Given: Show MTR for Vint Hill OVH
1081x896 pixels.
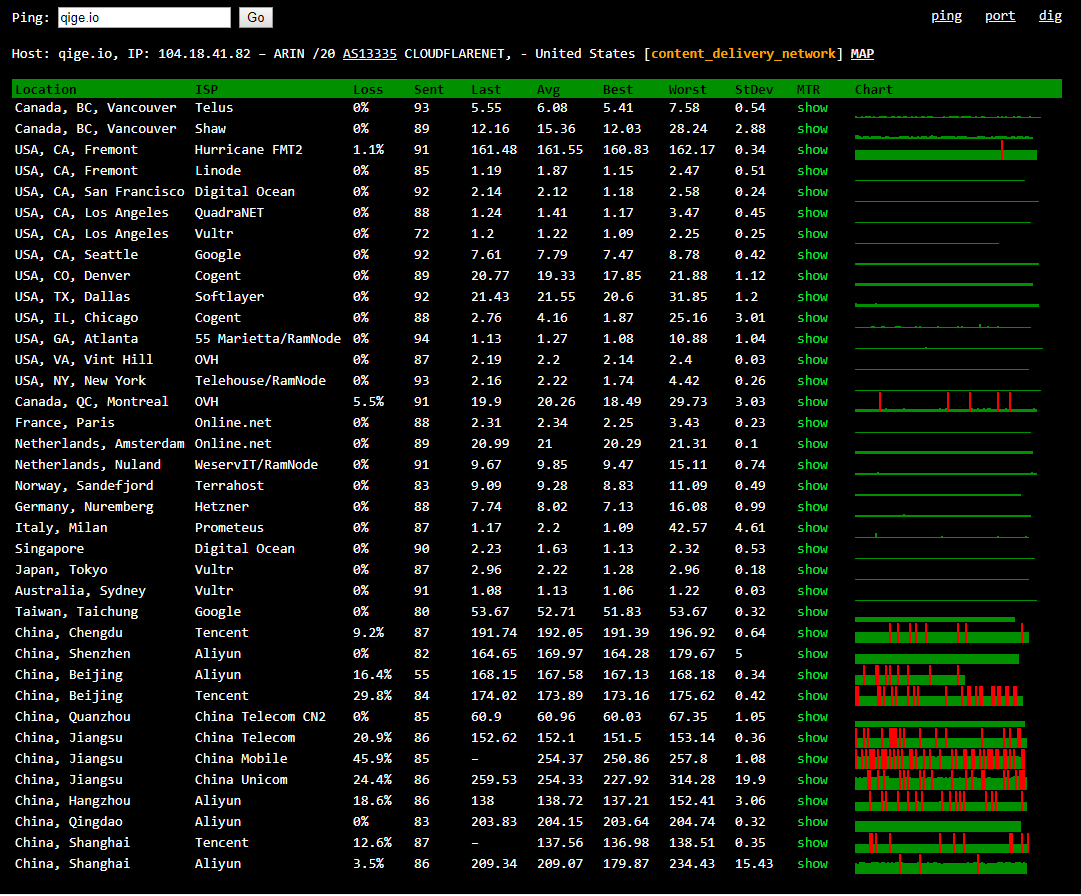Looking at the screenshot, I should 812,360.
